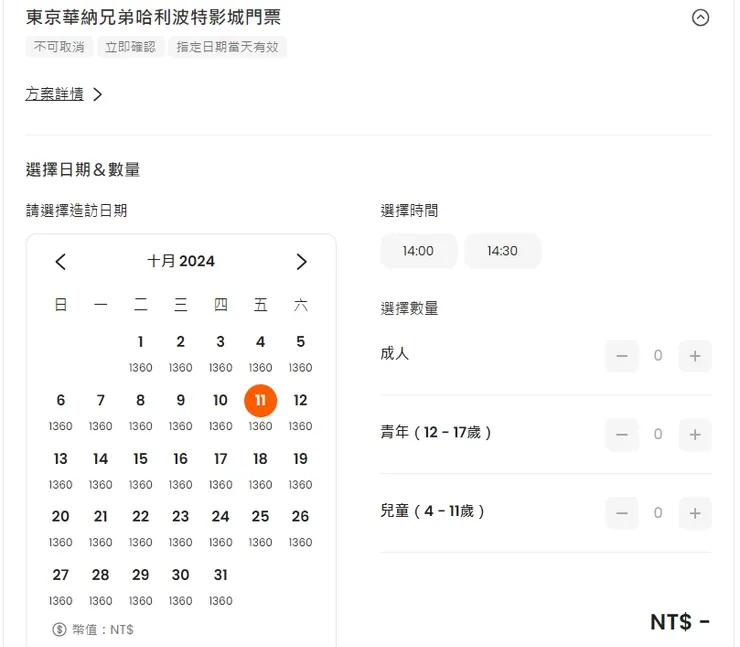This screenshot has height=647, width=740.
Task: Click the highlighted date 11
Action: [261, 401]
